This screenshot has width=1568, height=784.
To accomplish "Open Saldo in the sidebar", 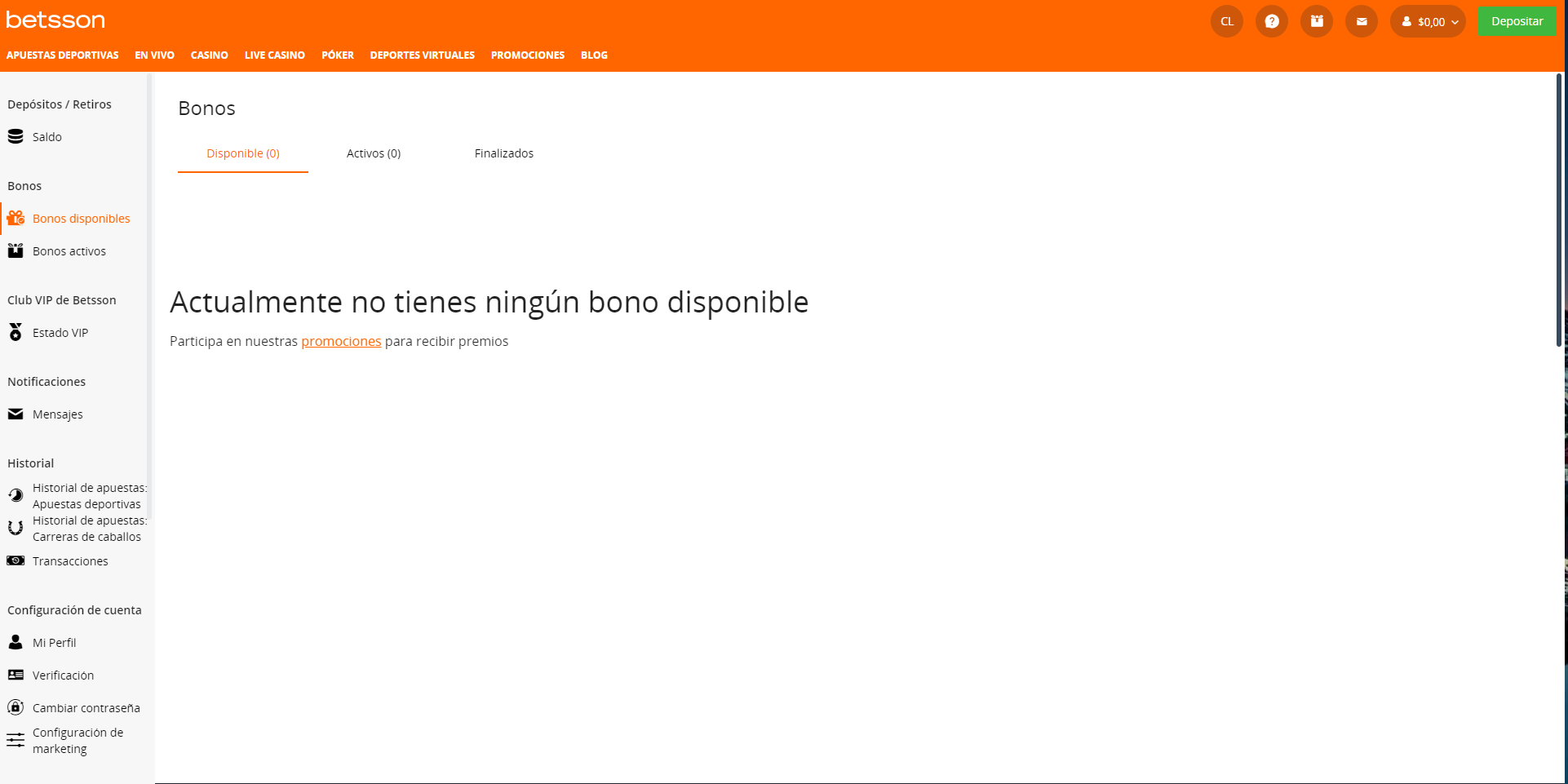I will pyautogui.click(x=47, y=137).
